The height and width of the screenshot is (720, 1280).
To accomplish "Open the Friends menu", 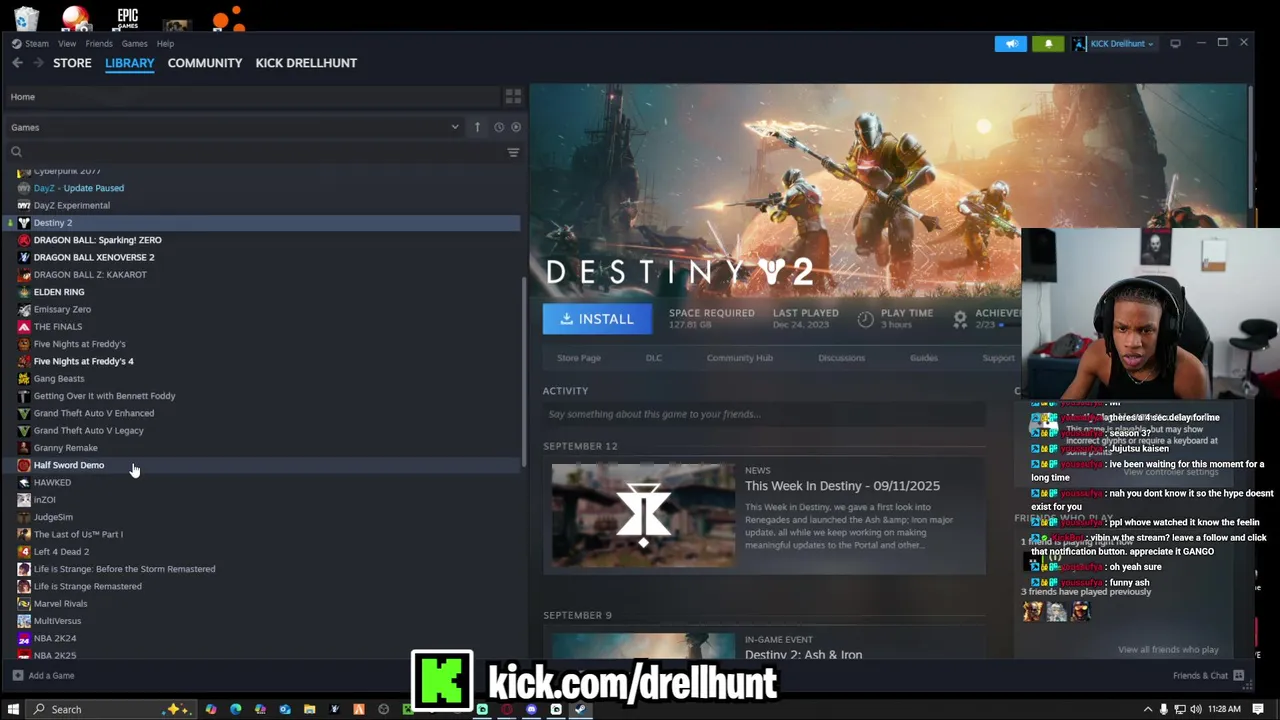I will point(99,43).
